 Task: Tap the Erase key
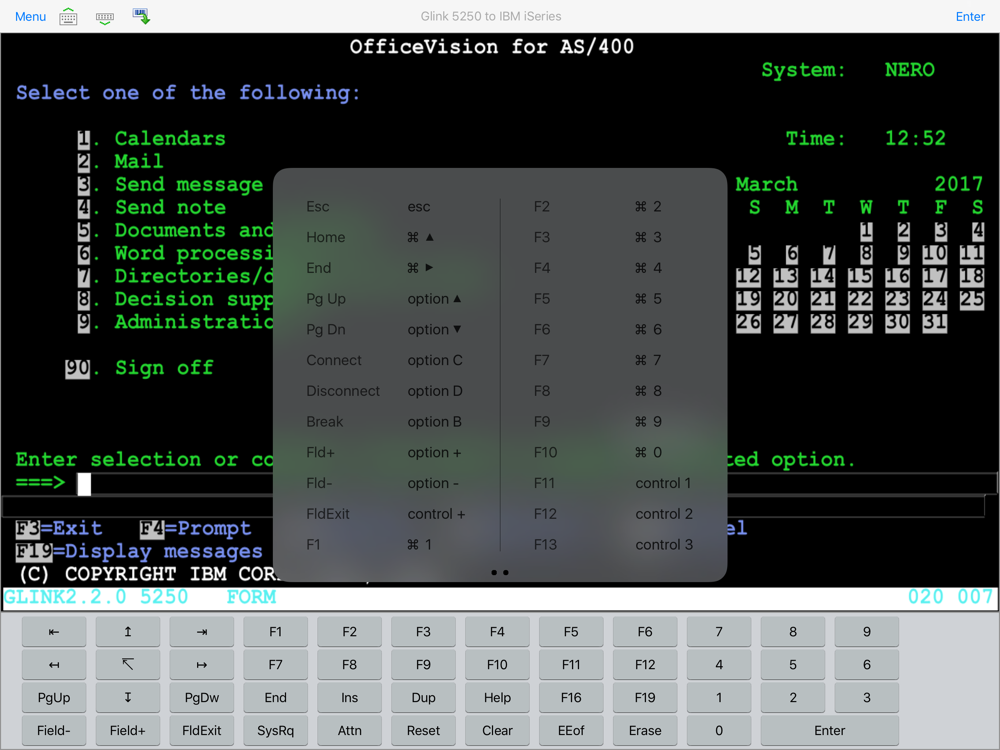[x=645, y=731]
